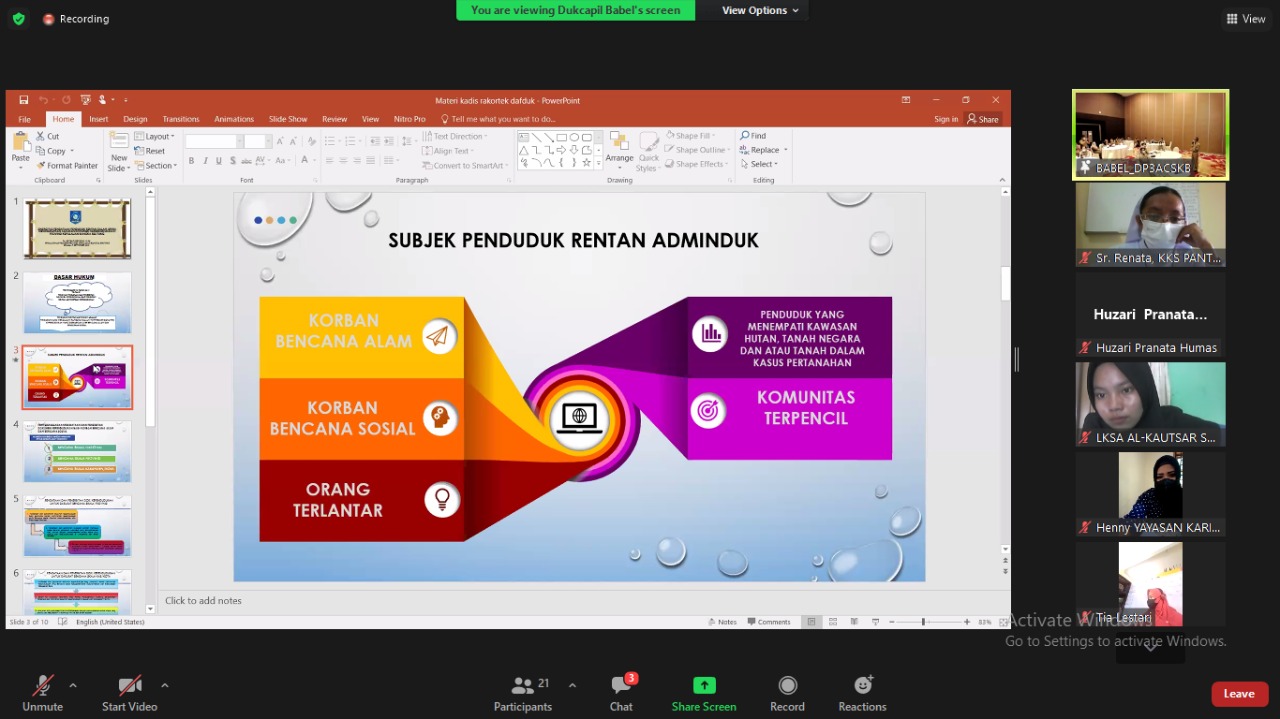Viewport: 1280px width, 719px height.
Task: Expand audio options arrow beside Unmute
Action: [x=73, y=685]
